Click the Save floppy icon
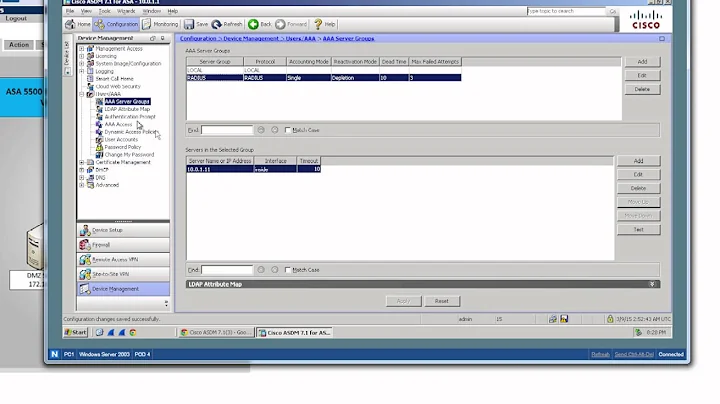720x404 pixels. (189, 24)
